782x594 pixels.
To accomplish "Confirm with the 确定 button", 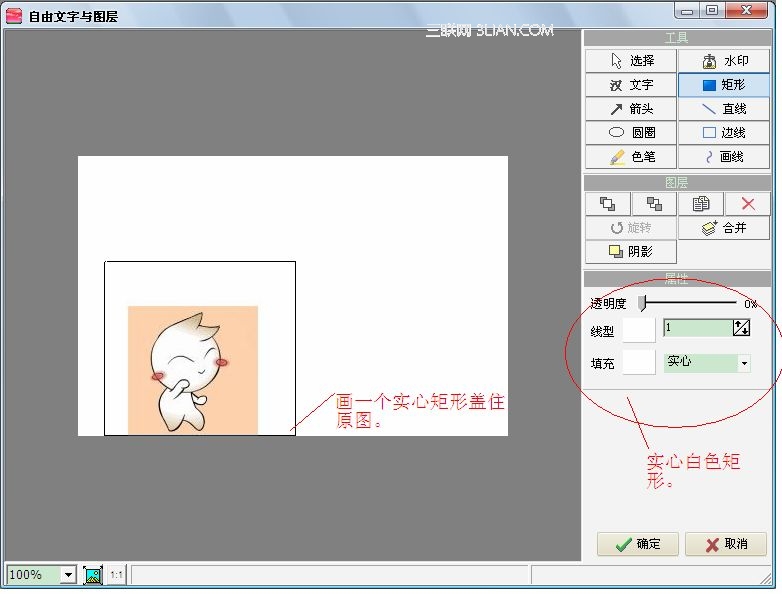I will coord(638,544).
